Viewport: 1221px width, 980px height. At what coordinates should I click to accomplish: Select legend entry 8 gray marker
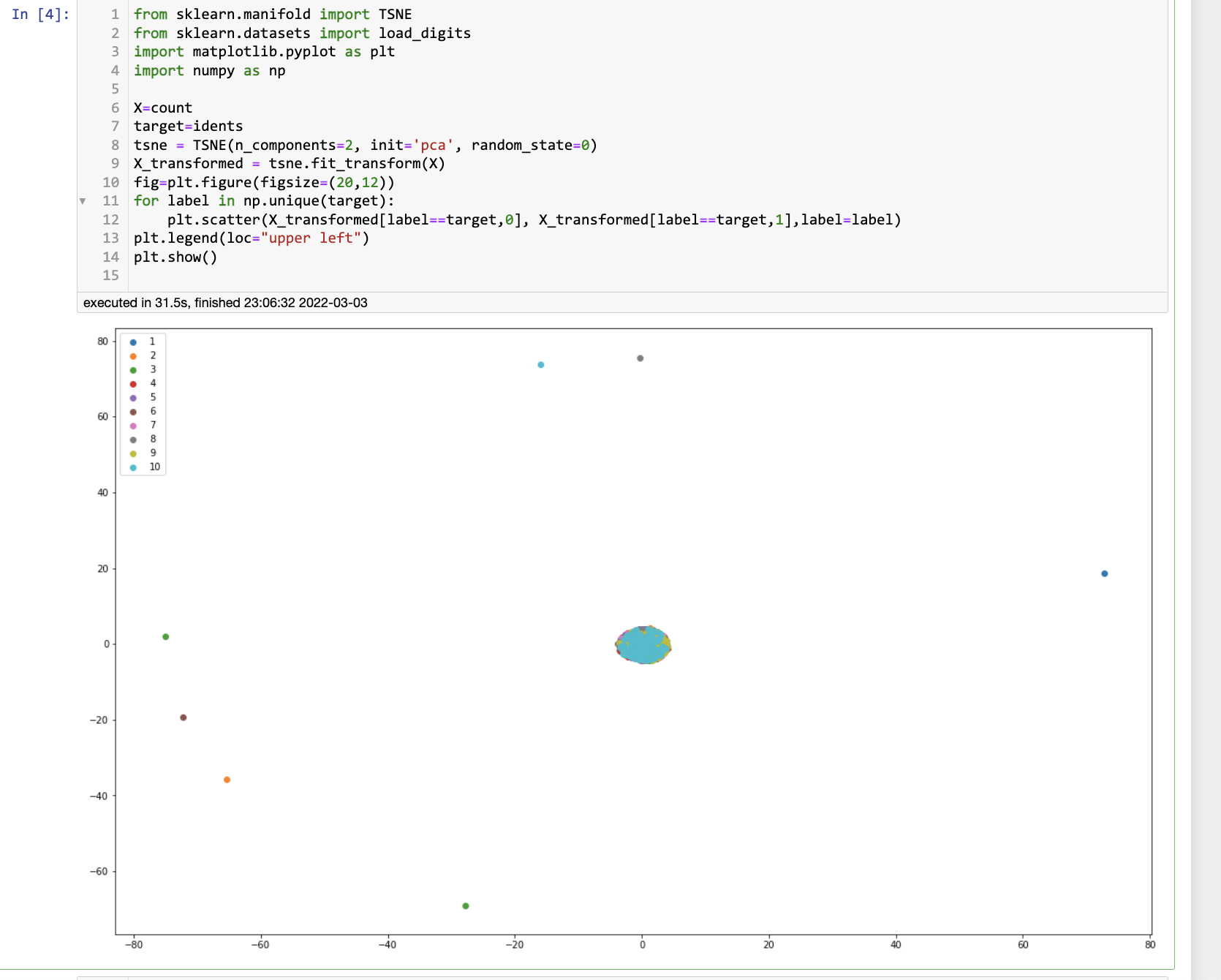point(133,439)
